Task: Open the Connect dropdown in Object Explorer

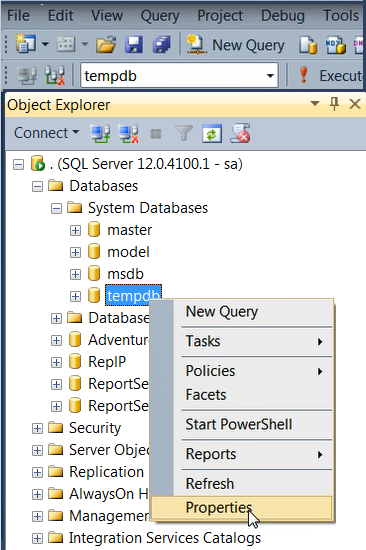Action: (x=46, y=133)
